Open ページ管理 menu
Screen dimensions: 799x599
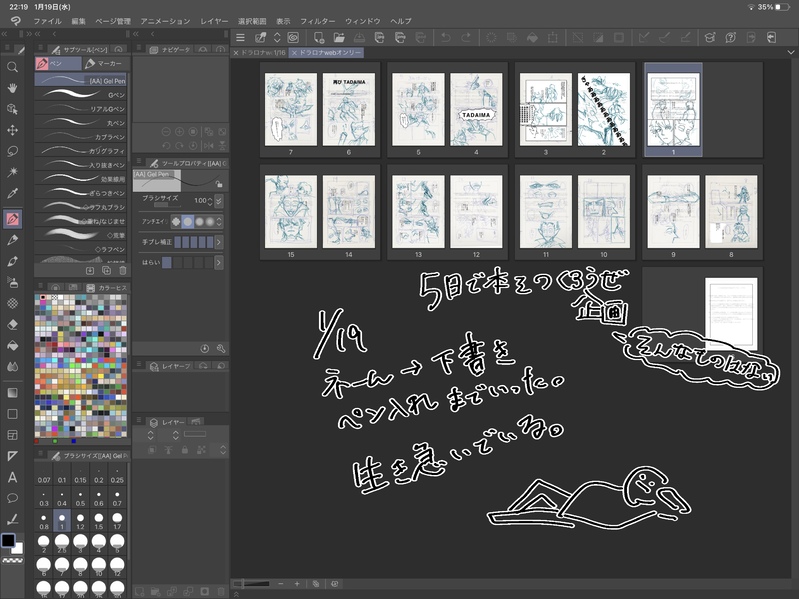113,21
